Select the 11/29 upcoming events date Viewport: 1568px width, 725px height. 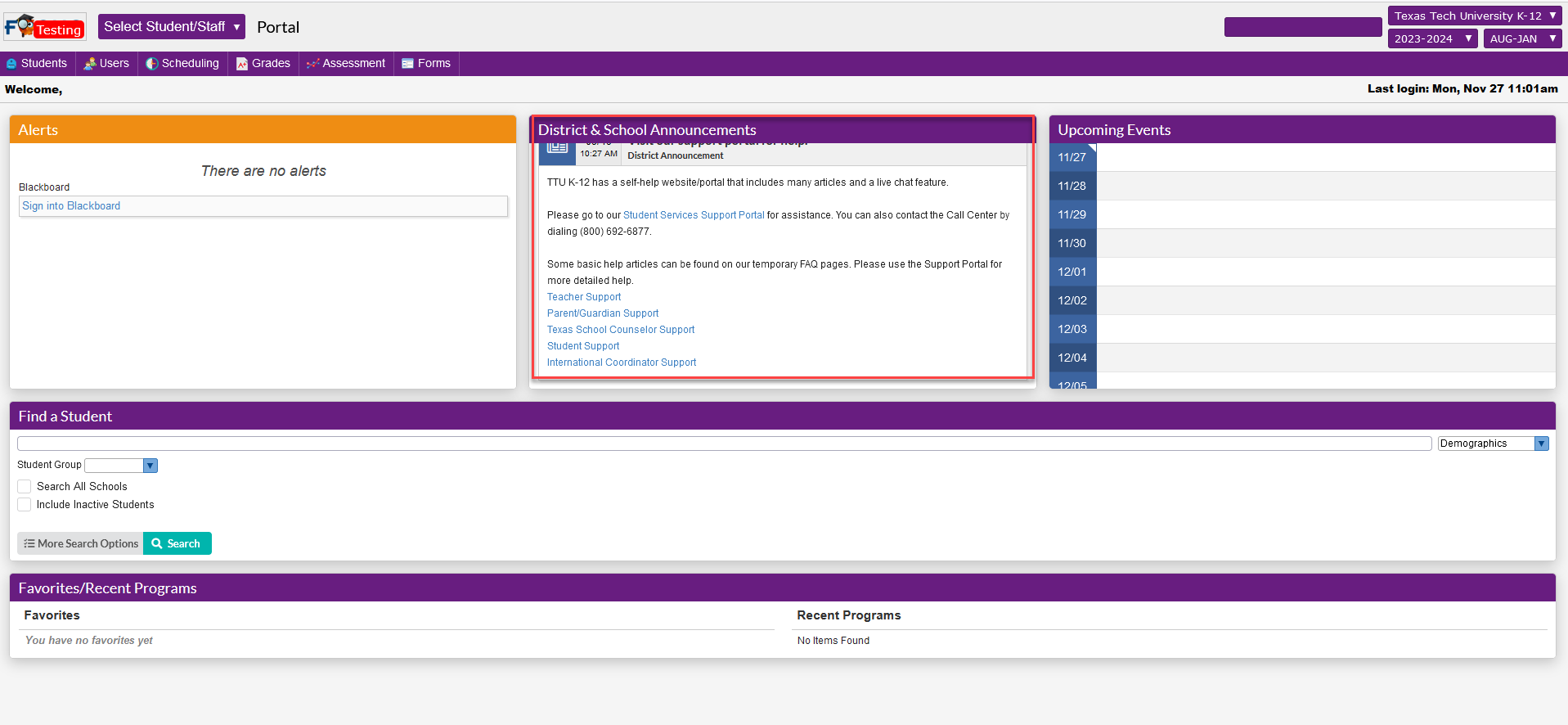[1072, 214]
